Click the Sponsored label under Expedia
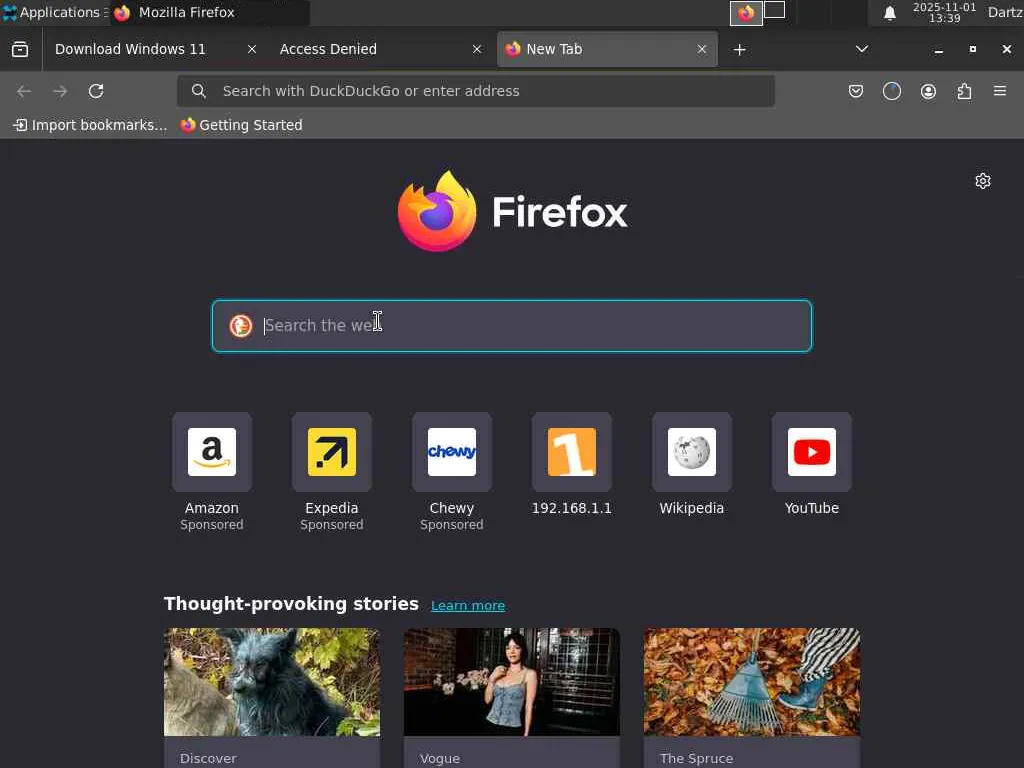This screenshot has width=1024, height=768. click(332, 524)
